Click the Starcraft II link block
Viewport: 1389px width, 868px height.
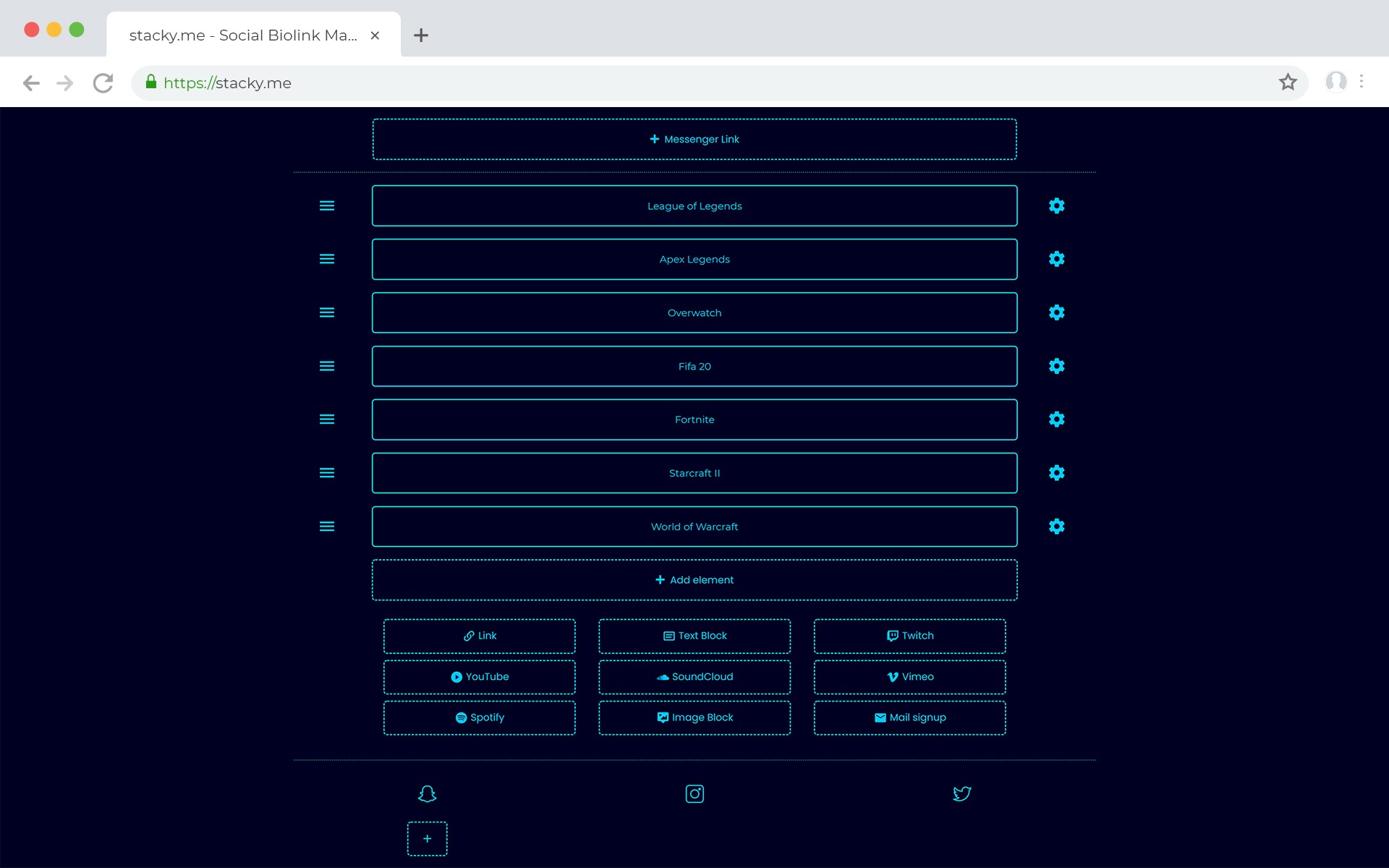tap(694, 473)
